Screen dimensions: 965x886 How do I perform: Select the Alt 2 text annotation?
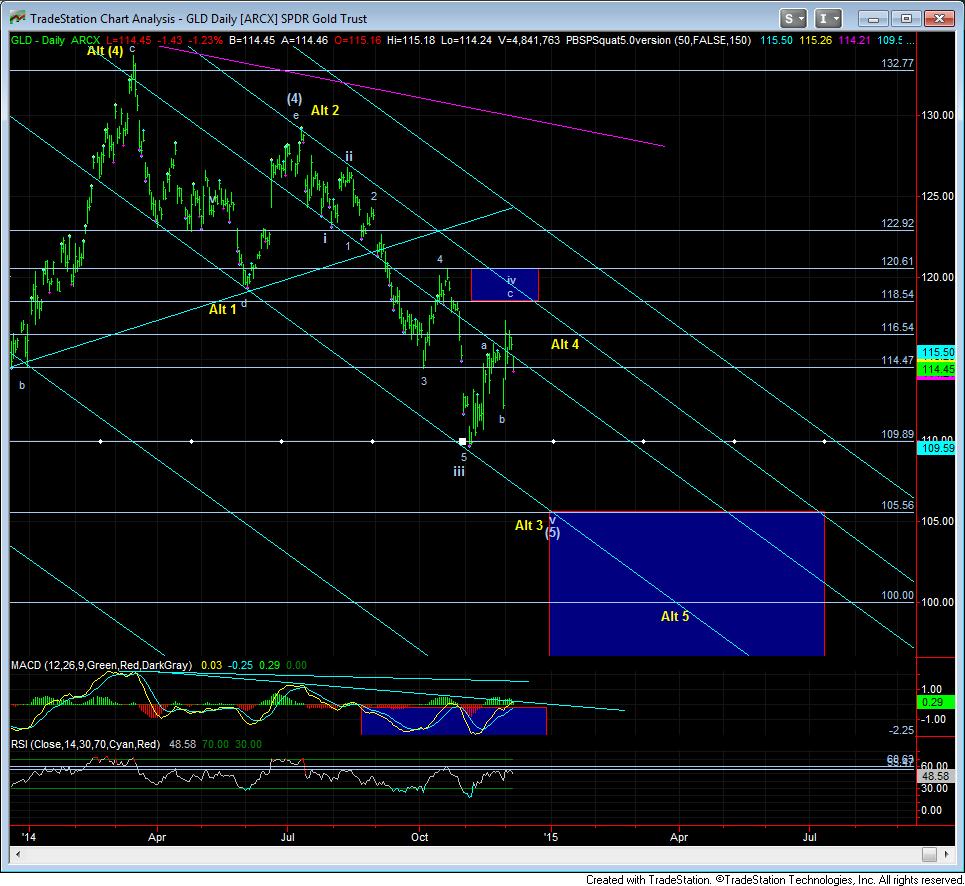point(325,110)
